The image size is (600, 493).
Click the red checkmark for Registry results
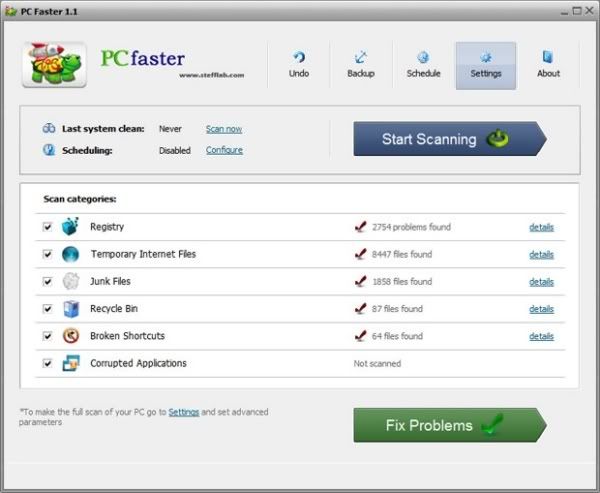pyautogui.click(x=360, y=226)
